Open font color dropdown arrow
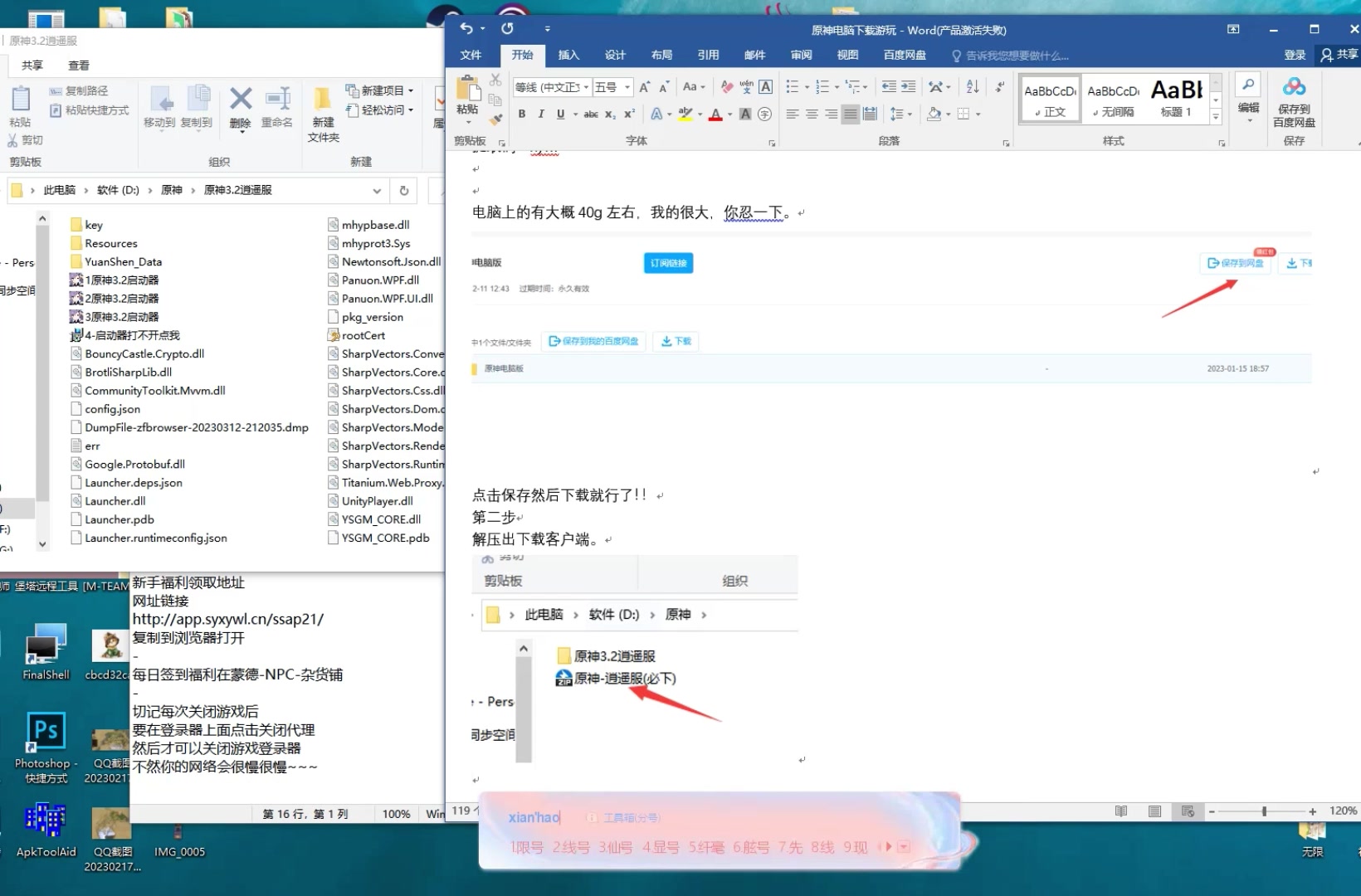Viewport: 1361px width, 896px height. (x=729, y=114)
